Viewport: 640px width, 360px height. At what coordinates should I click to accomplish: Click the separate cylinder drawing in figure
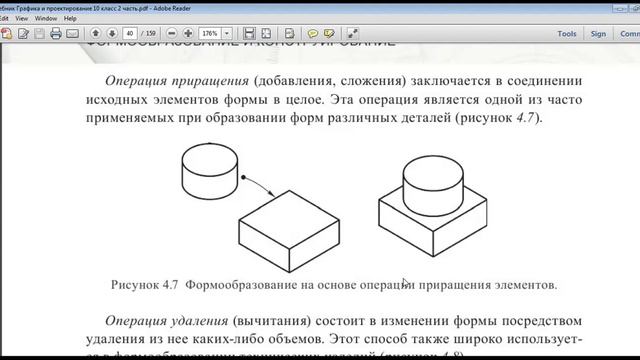click(210, 171)
